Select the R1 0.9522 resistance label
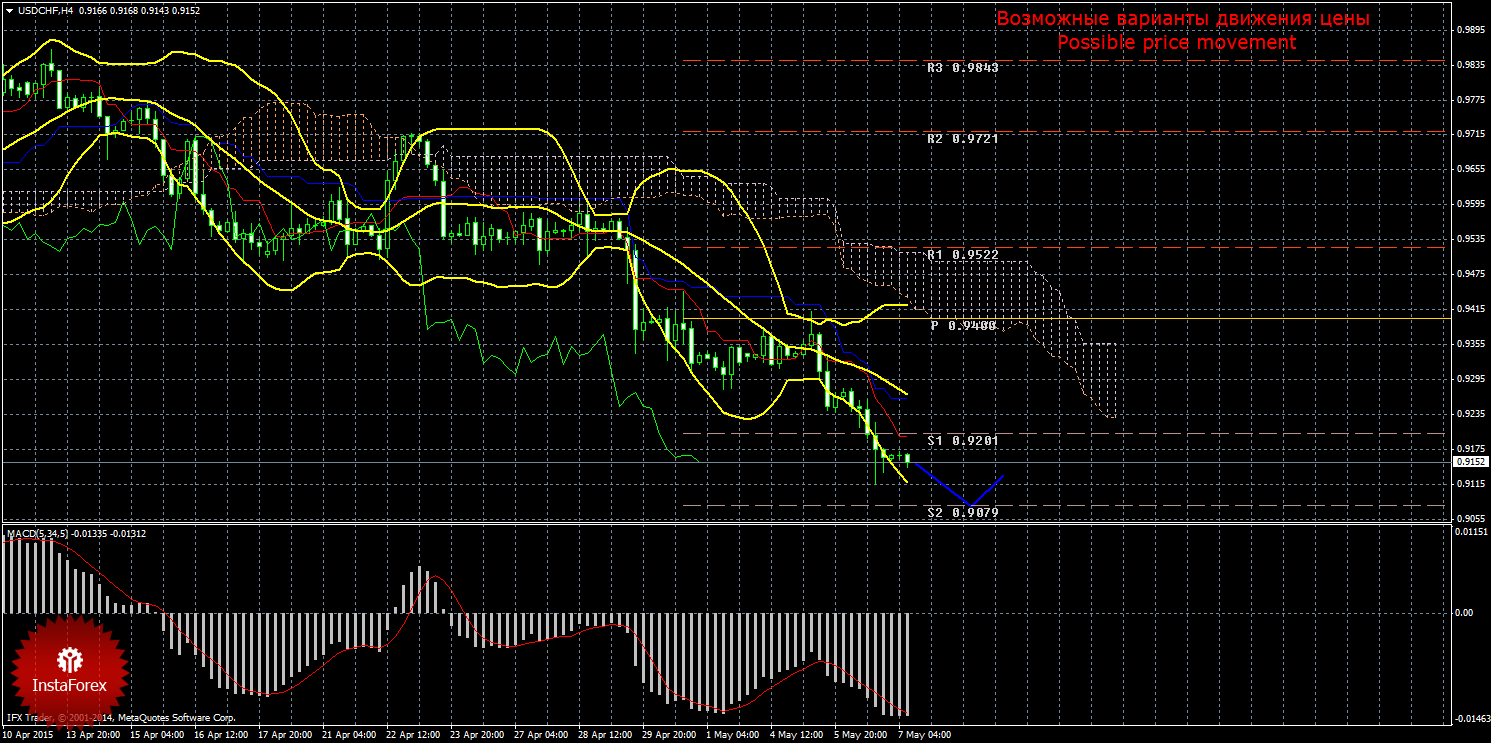The width and height of the screenshot is (1491, 743). coord(962,255)
